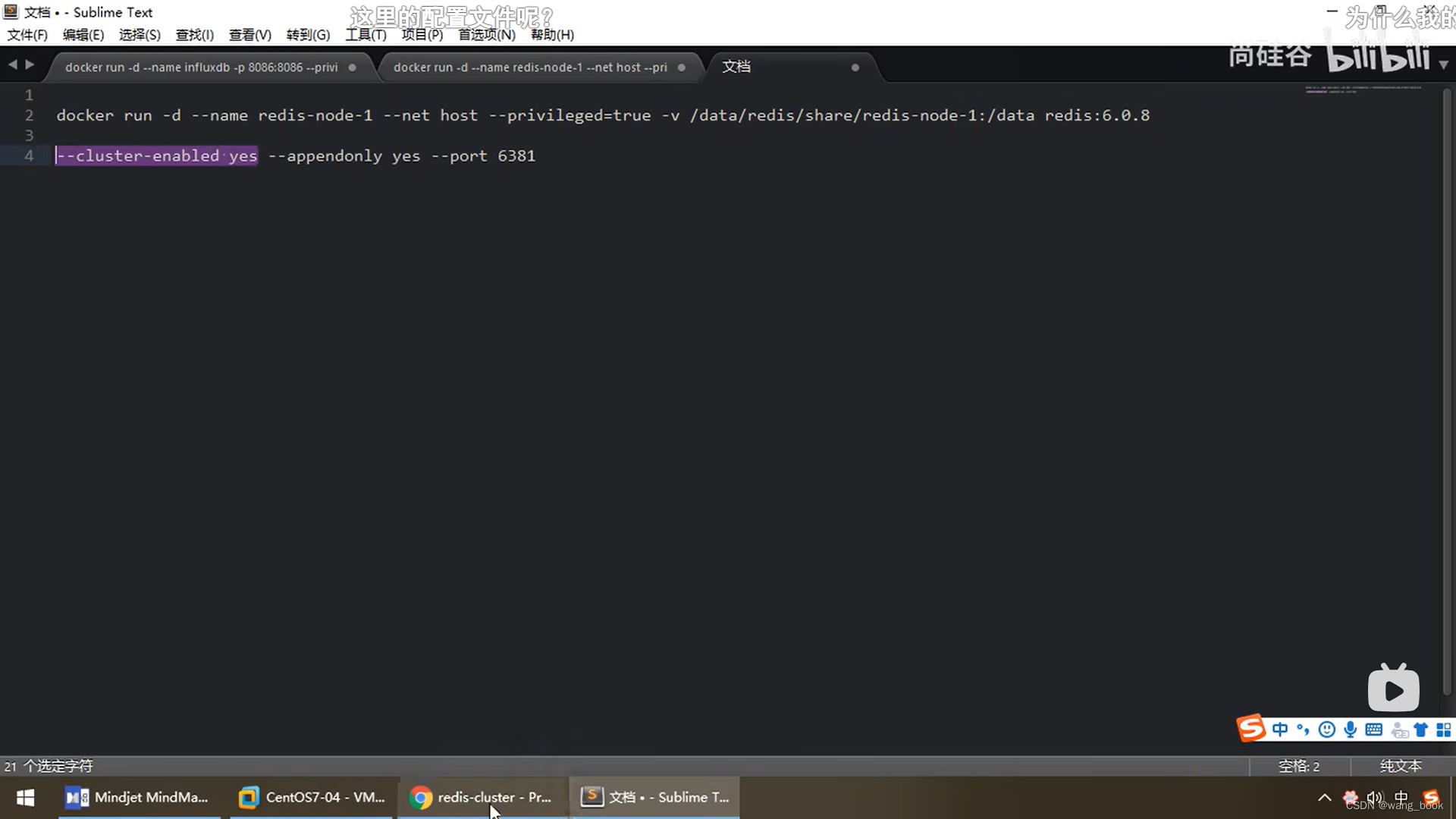Open the Sogou toolbox grid icon
Image resolution: width=1456 pixels, height=819 pixels.
(x=1444, y=730)
